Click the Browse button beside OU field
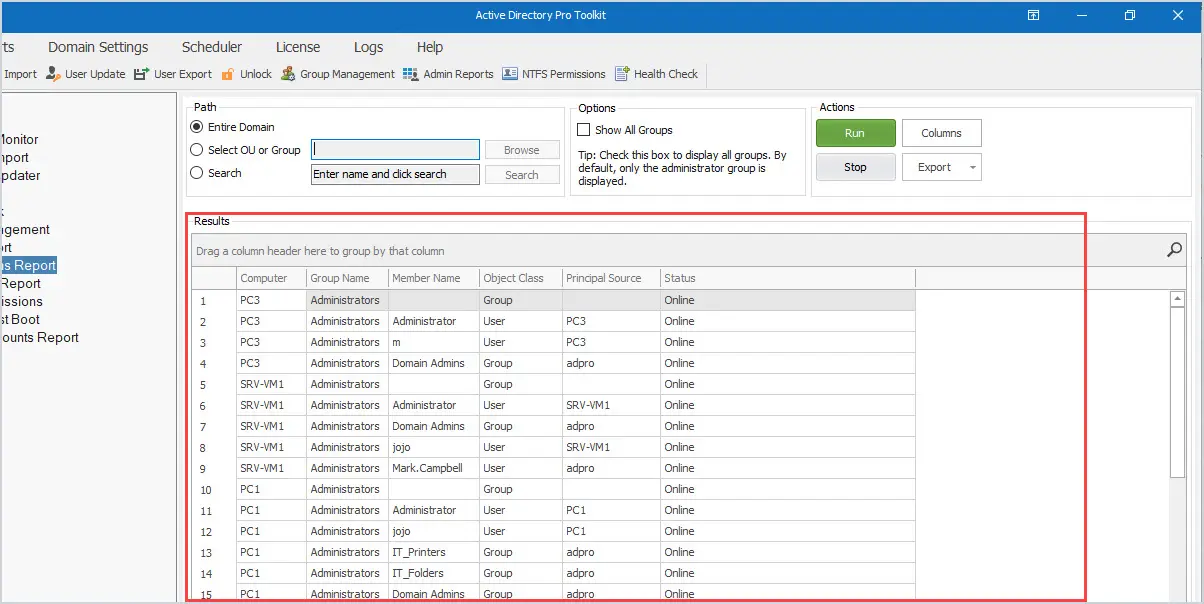Viewport: 1204px width, 604px height. 522,150
